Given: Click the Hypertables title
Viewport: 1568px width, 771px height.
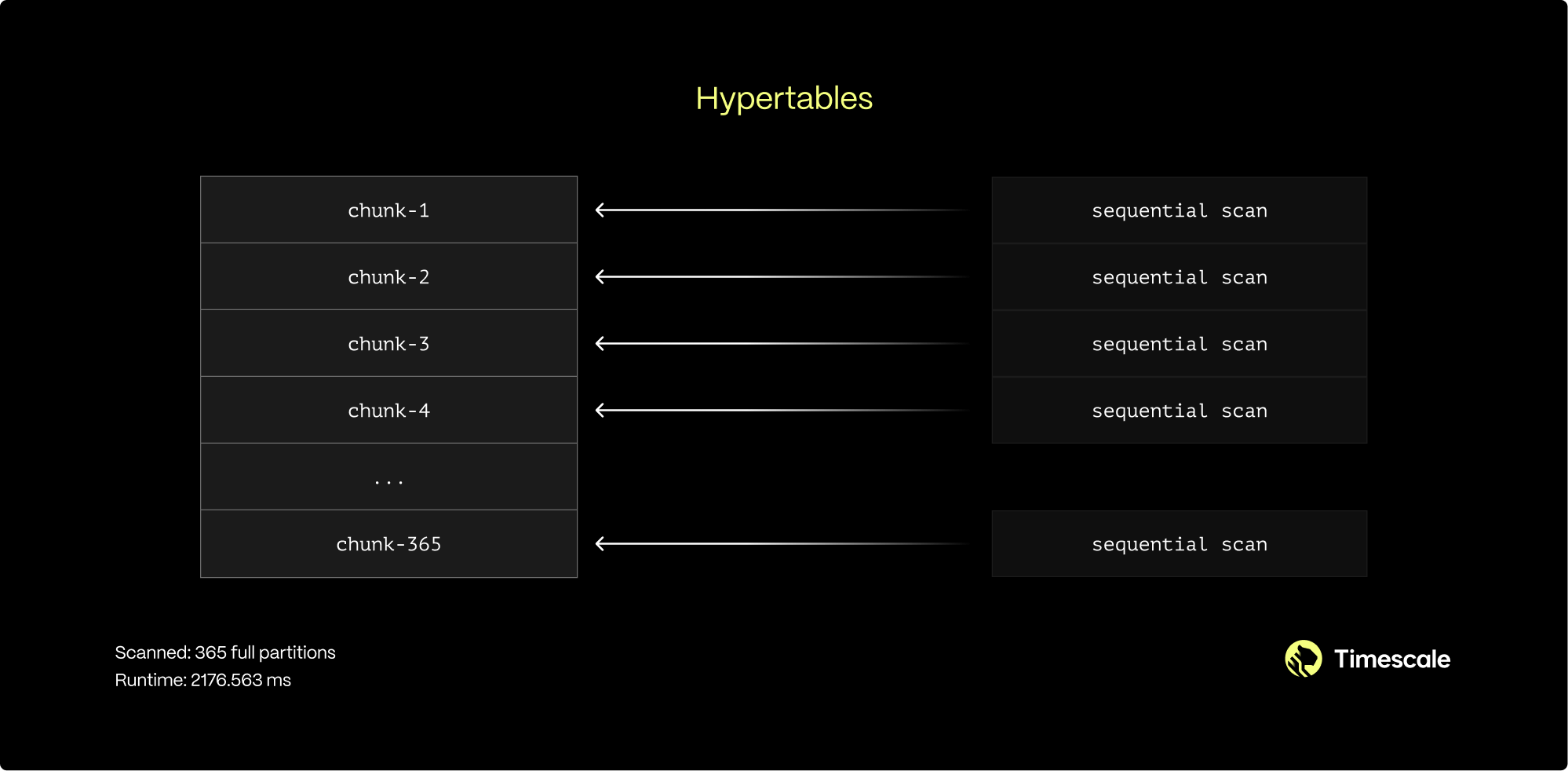Looking at the screenshot, I should (x=783, y=98).
